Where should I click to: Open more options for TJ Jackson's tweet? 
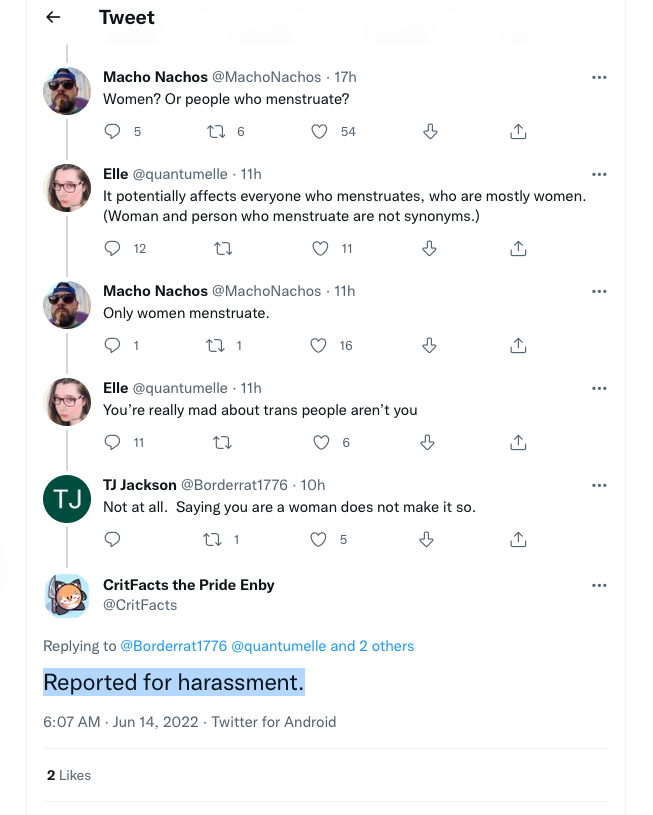tap(599, 485)
